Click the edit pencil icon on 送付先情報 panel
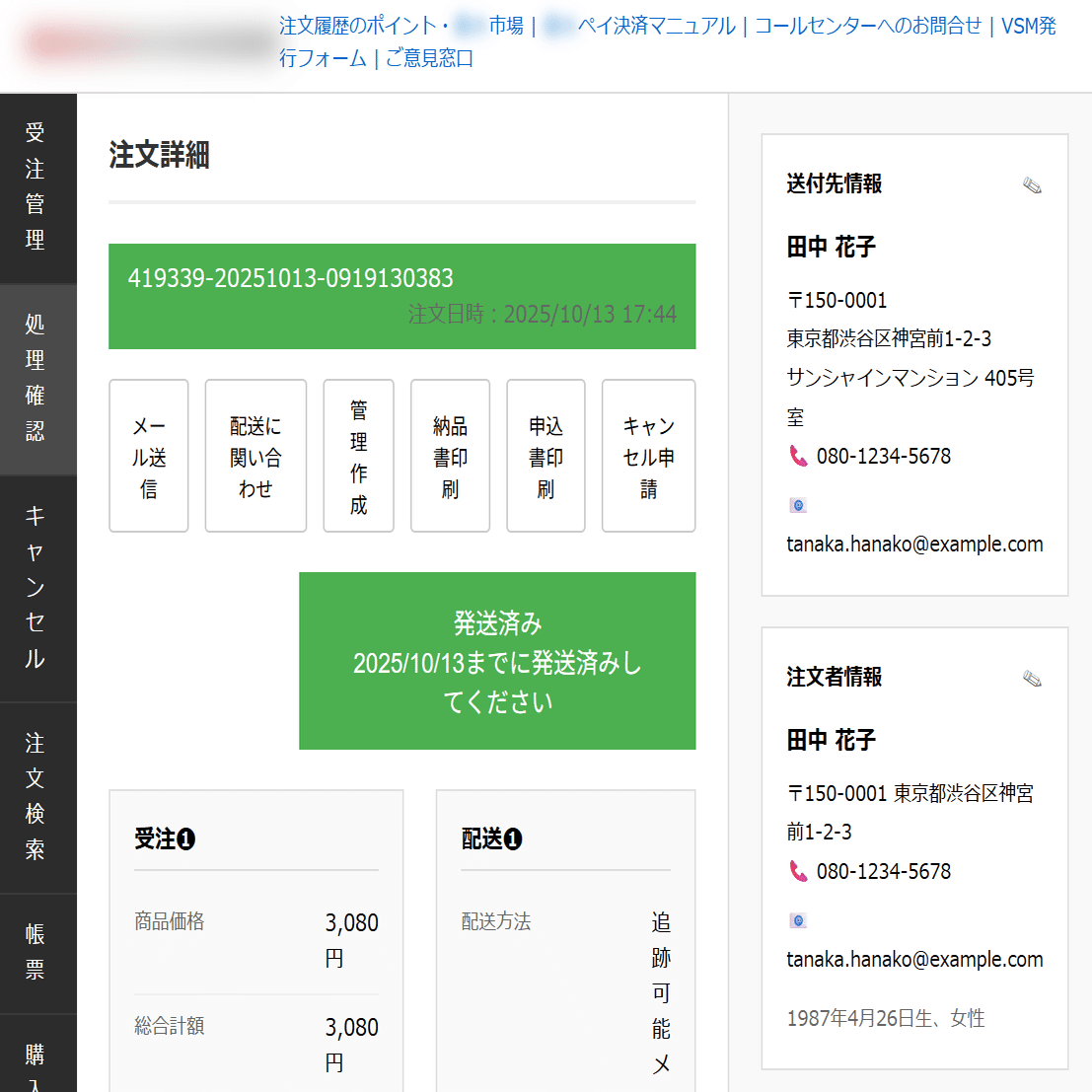 1032,183
